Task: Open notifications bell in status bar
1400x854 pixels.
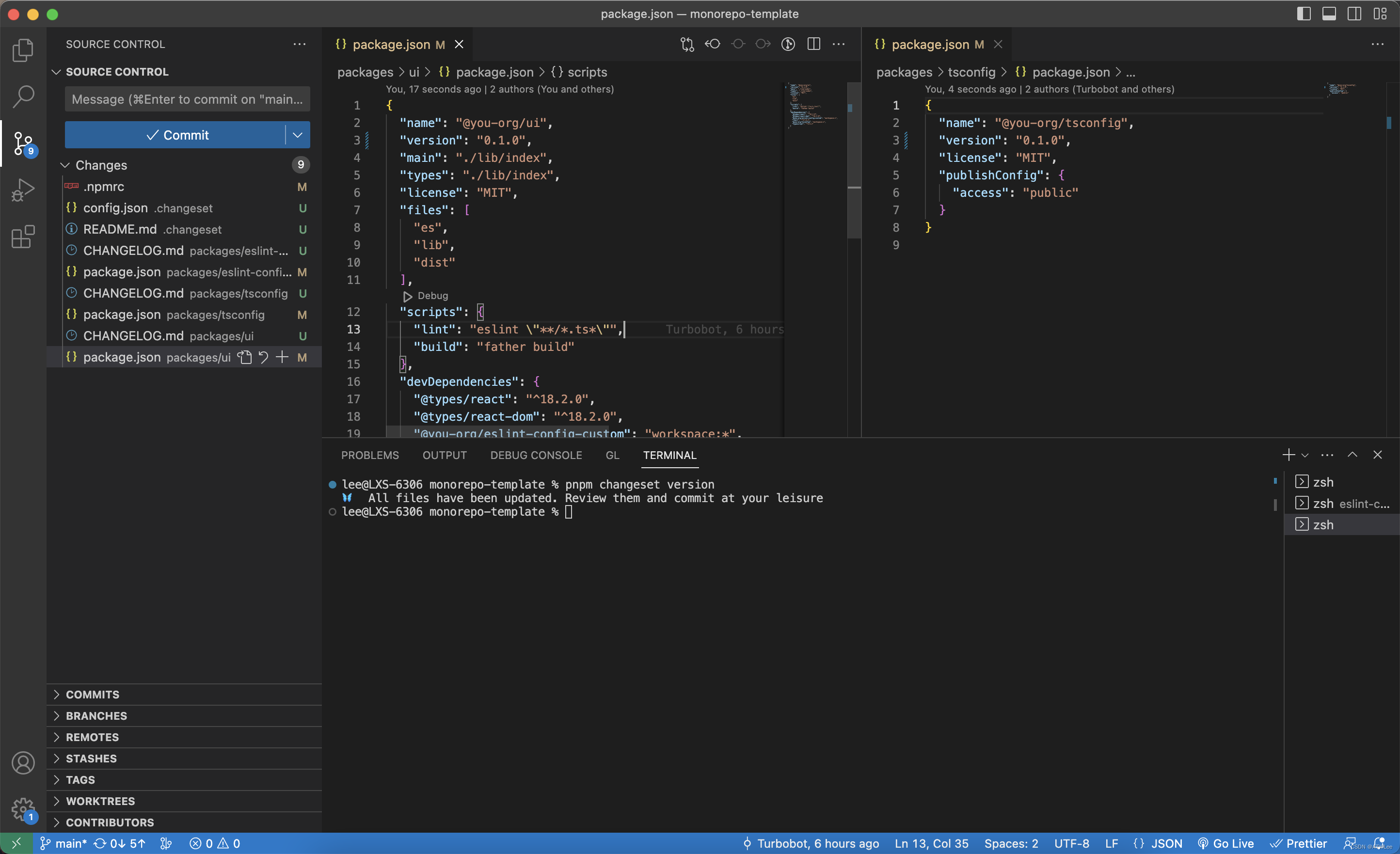Action: pyautogui.click(x=1379, y=844)
